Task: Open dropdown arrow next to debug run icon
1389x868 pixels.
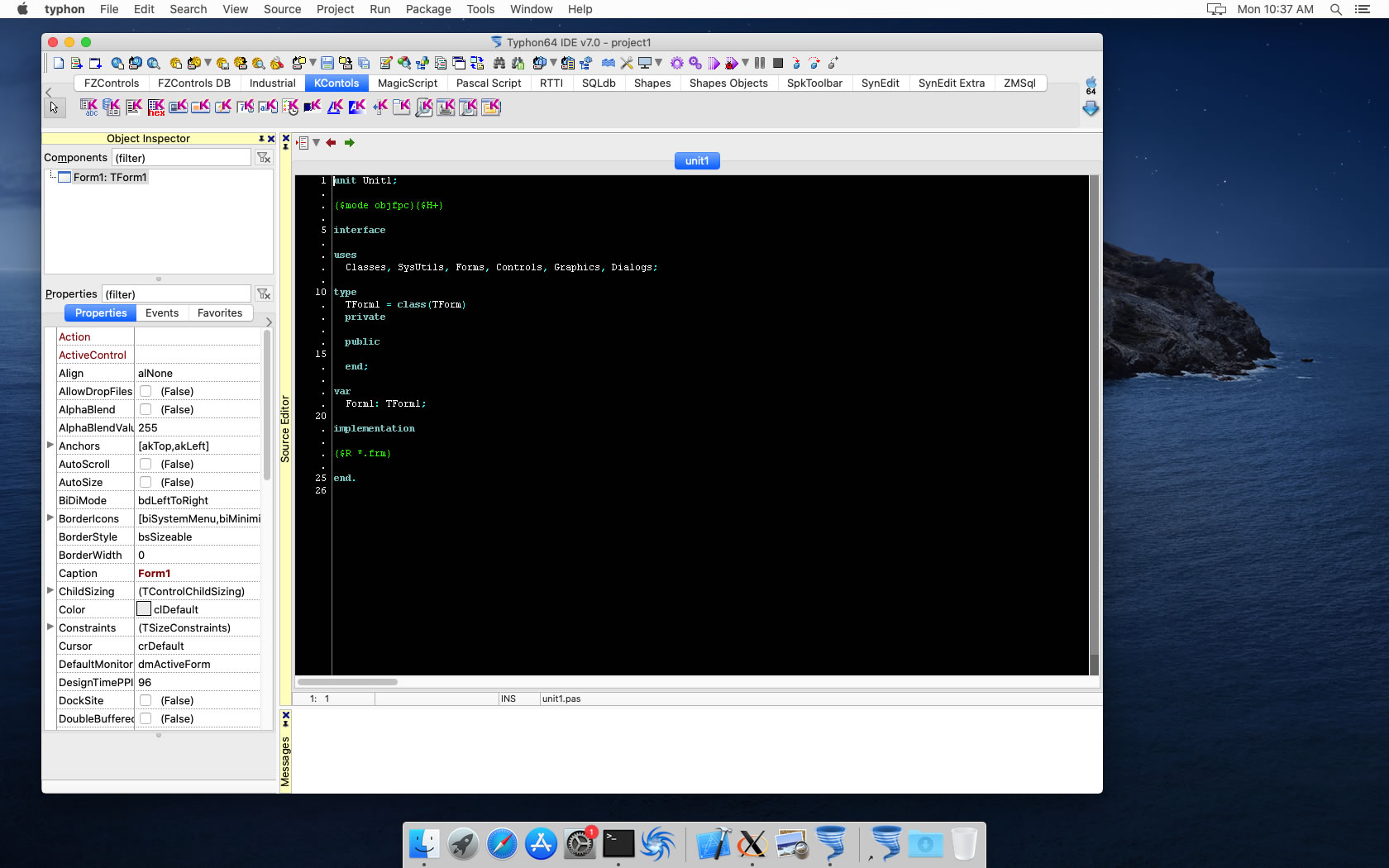Action: [x=745, y=63]
